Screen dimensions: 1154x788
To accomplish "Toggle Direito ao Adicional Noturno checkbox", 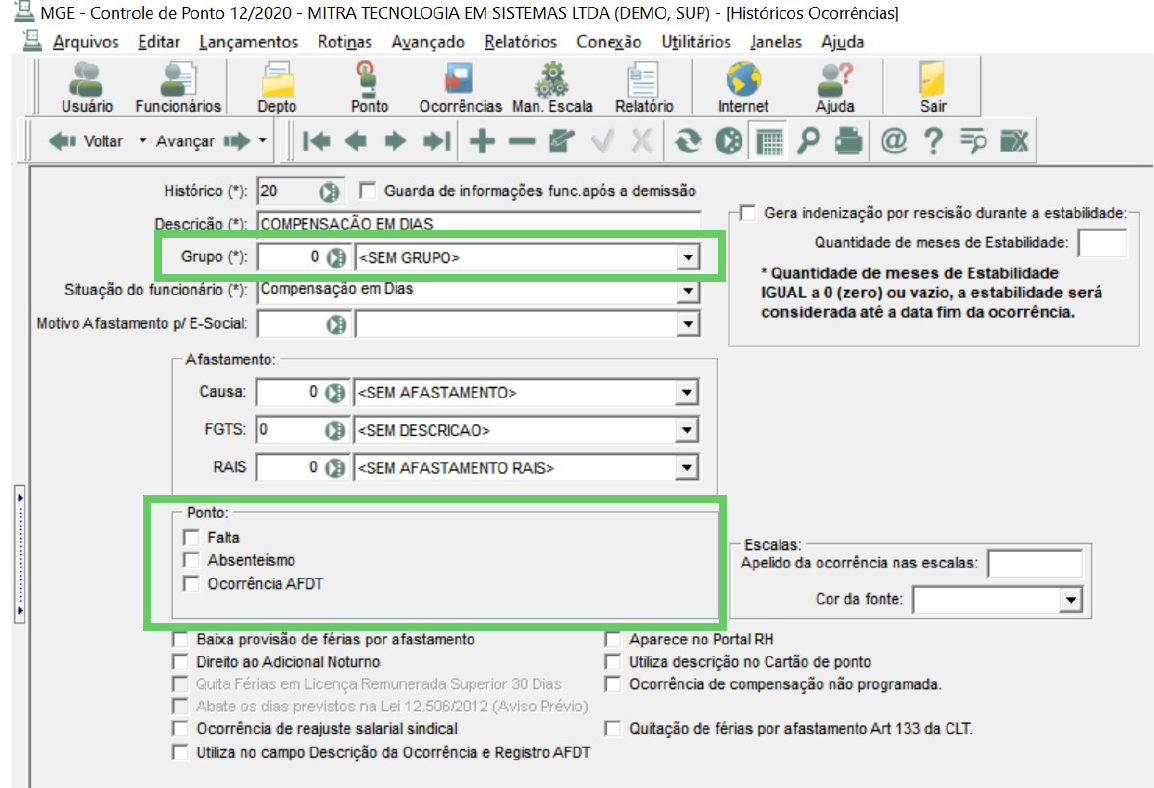I will (x=180, y=661).
